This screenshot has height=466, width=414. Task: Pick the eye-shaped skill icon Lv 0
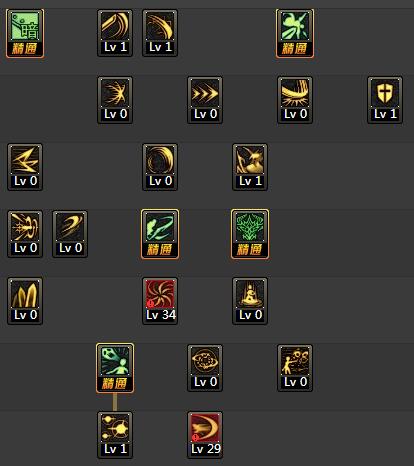point(205,368)
